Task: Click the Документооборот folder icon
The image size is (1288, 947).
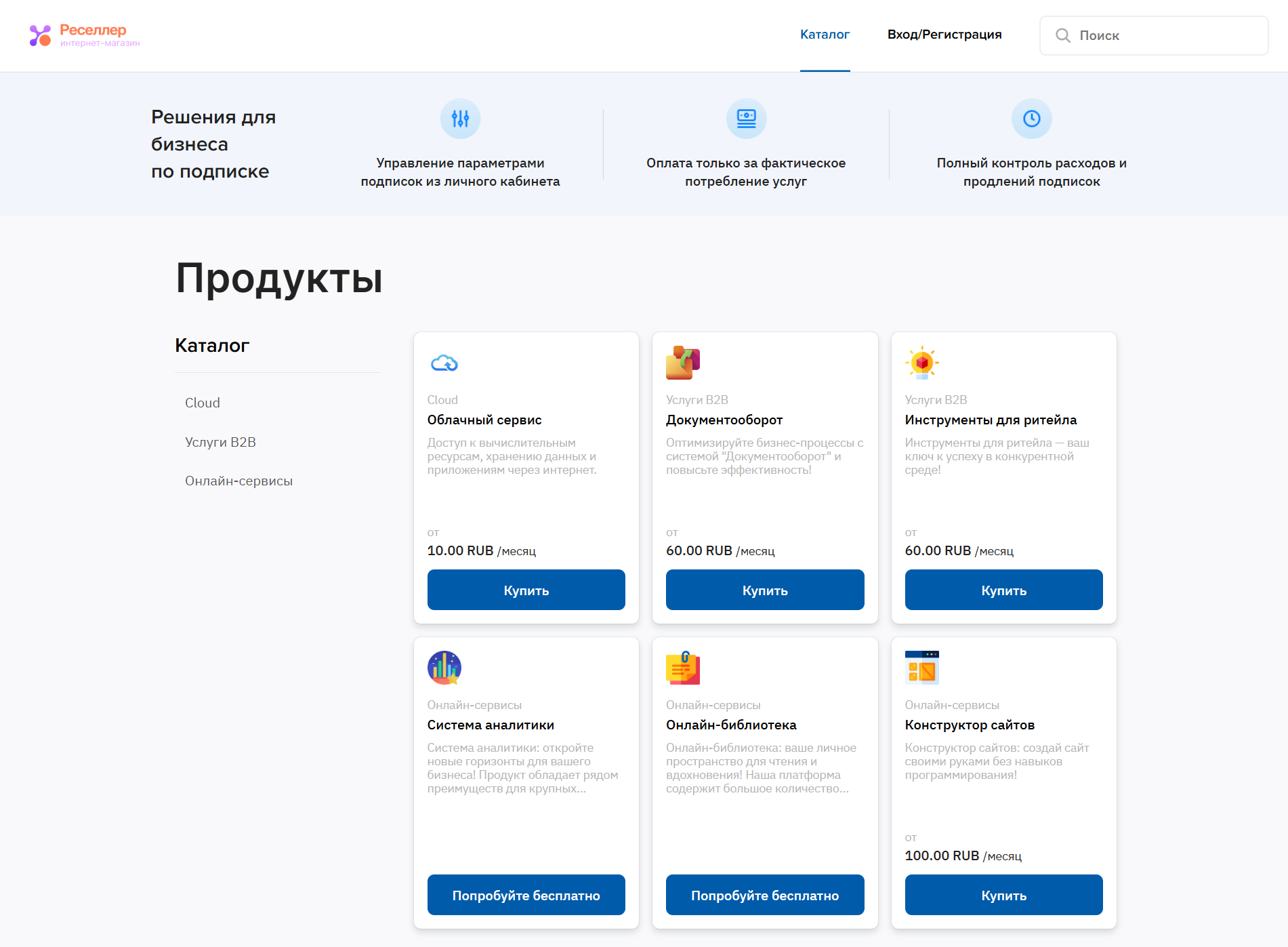Action: click(682, 363)
